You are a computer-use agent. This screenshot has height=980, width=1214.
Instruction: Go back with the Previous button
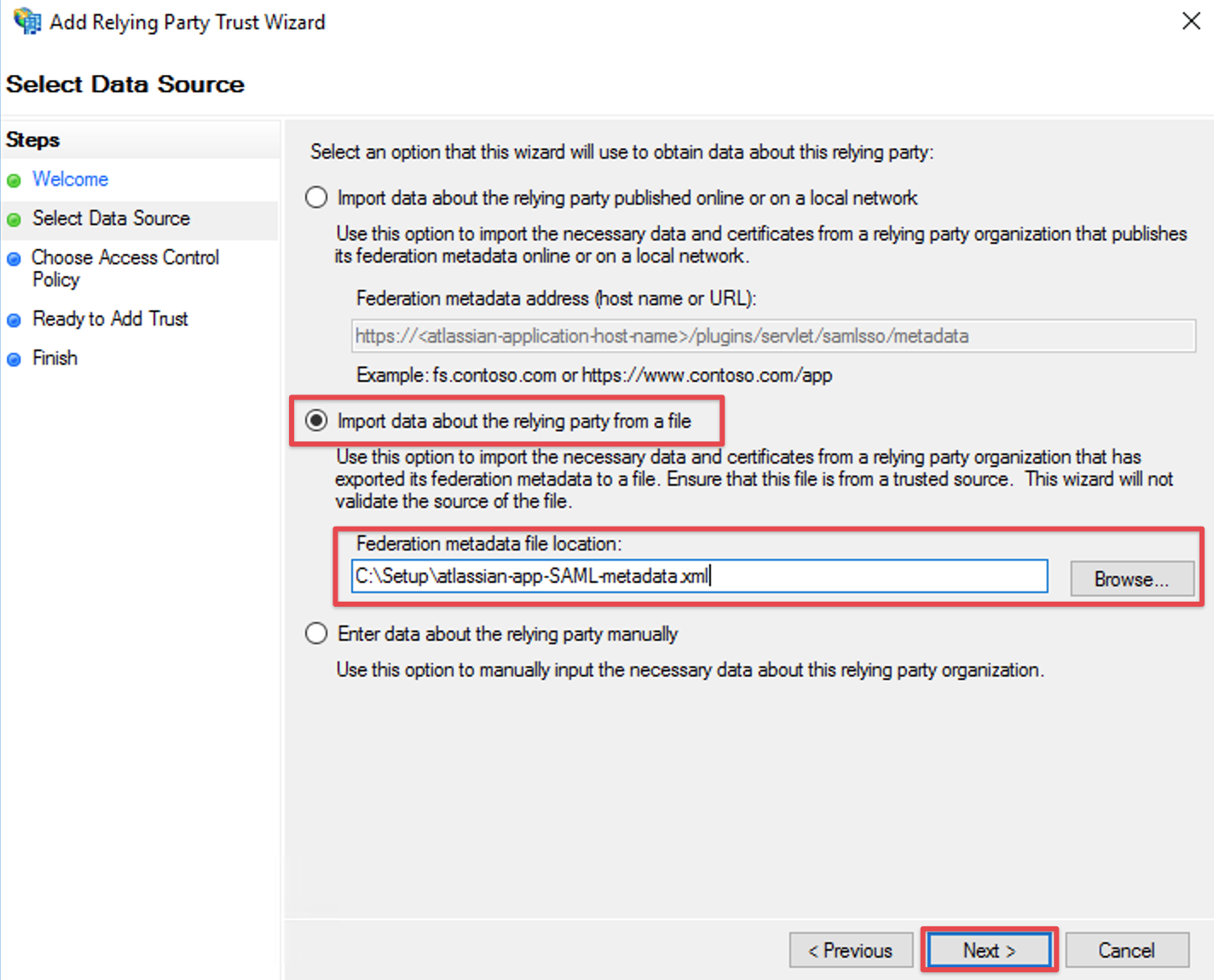pyautogui.click(x=850, y=950)
